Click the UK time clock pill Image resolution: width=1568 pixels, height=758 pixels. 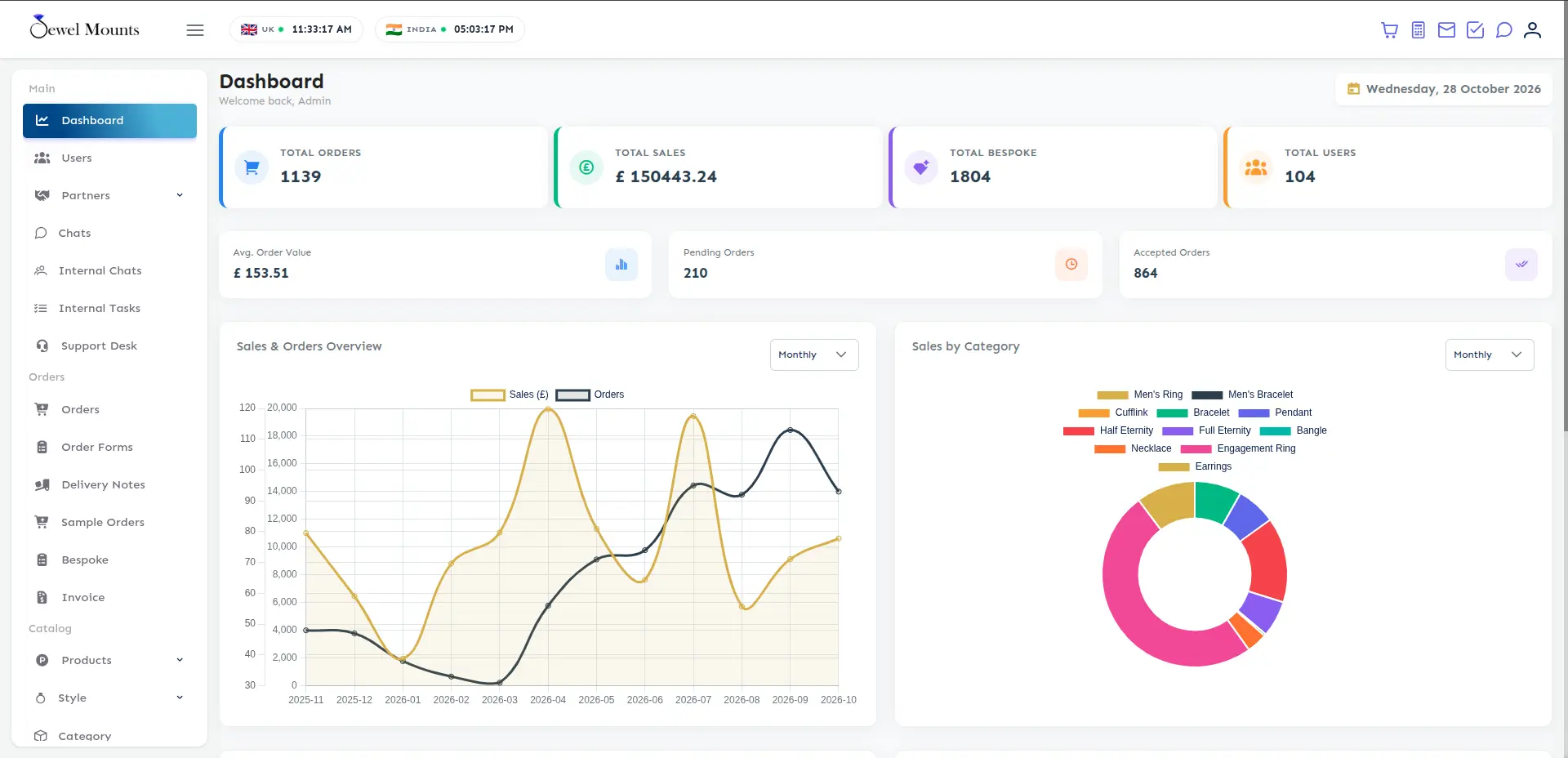pos(296,29)
